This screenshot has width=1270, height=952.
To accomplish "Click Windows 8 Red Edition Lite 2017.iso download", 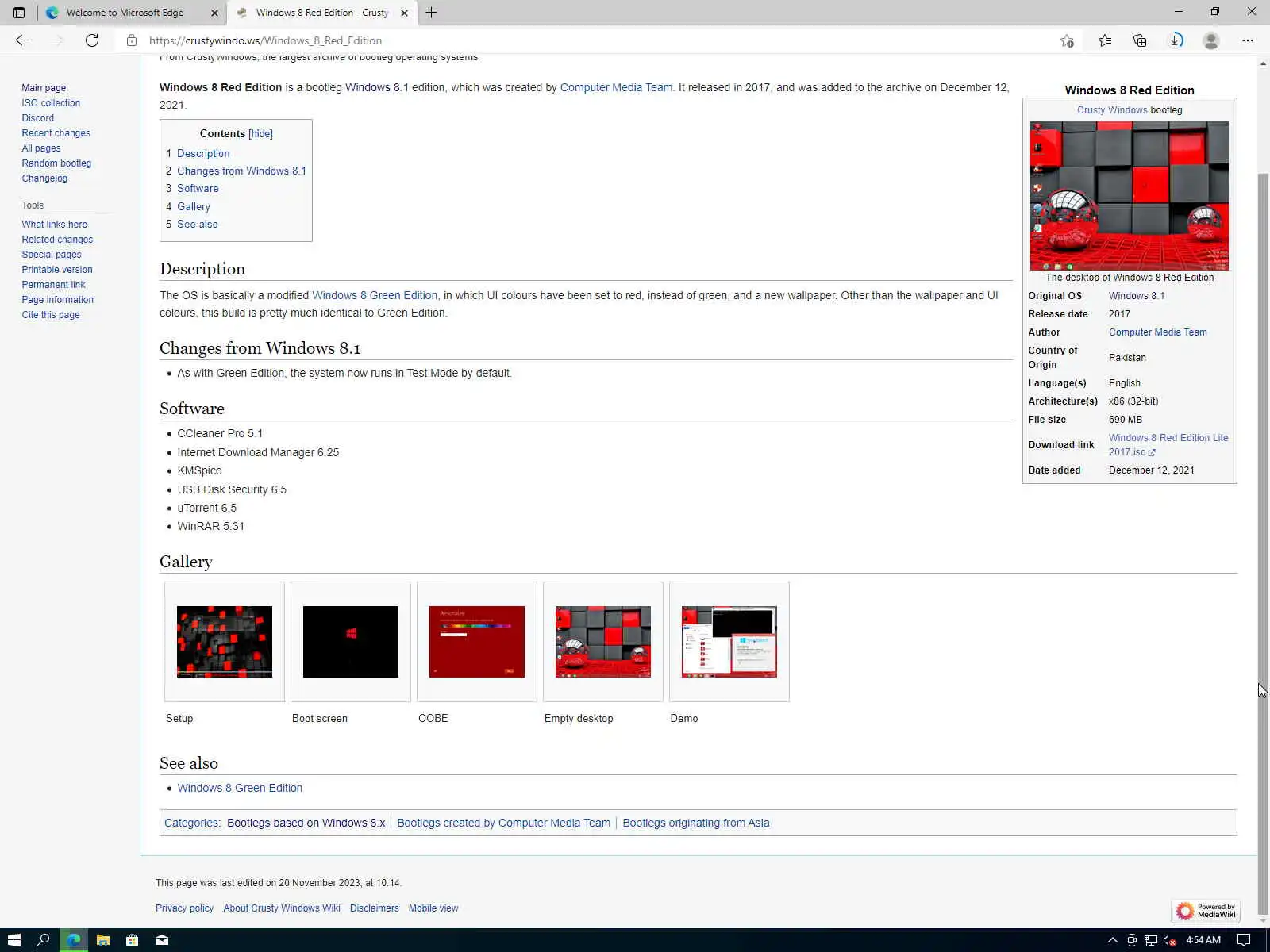I will point(1168,445).
